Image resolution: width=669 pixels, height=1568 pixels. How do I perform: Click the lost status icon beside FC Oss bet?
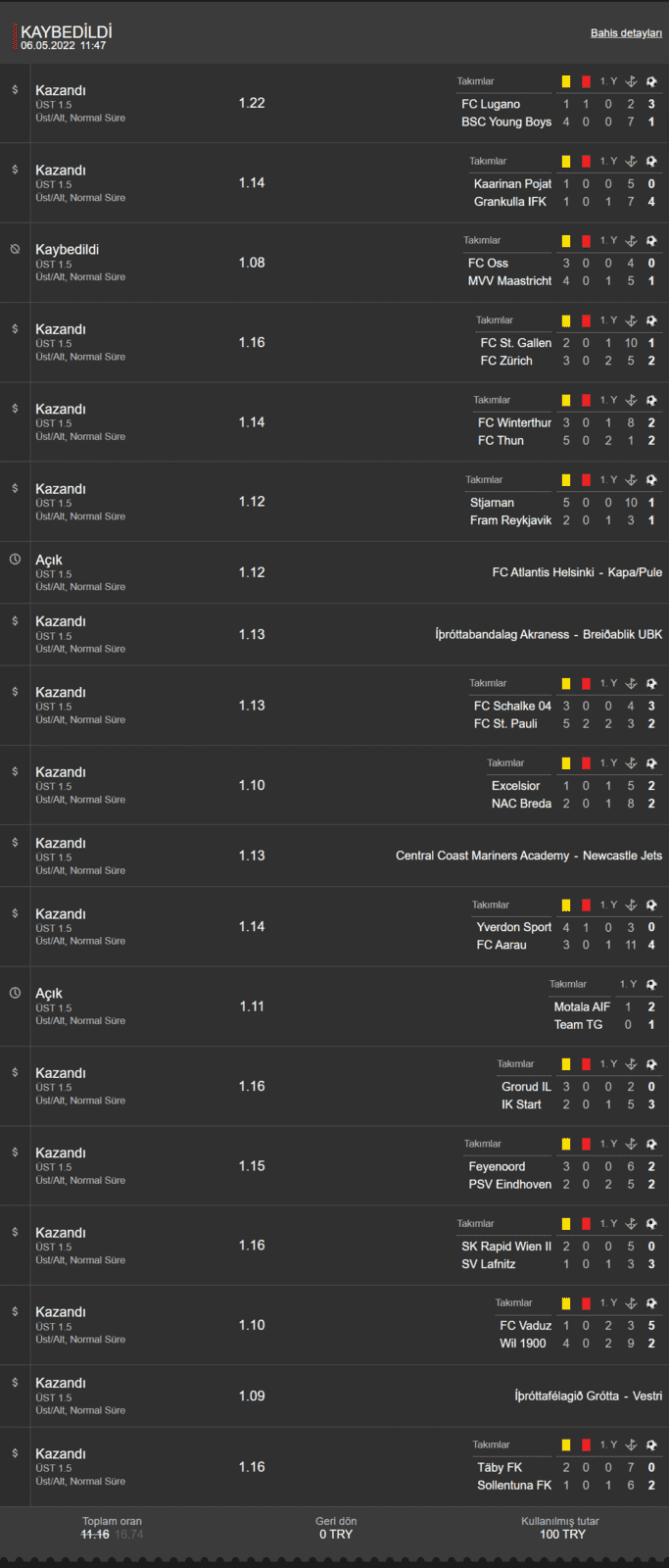tap(15, 249)
